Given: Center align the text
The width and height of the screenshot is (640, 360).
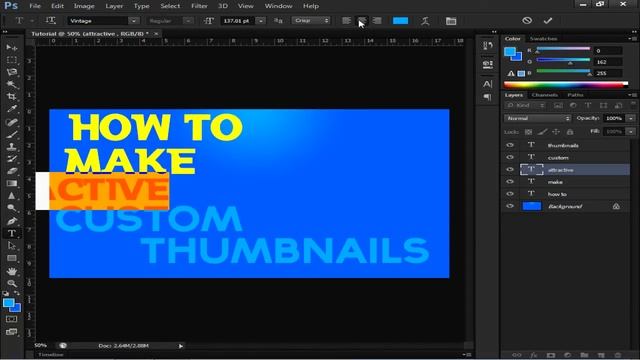Looking at the screenshot, I should pos(362,20).
